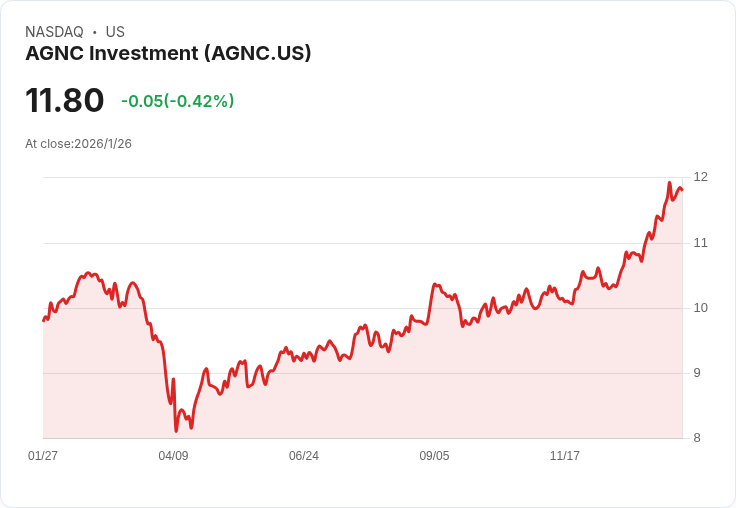Click the 10 price axis label

[x=700, y=307]
